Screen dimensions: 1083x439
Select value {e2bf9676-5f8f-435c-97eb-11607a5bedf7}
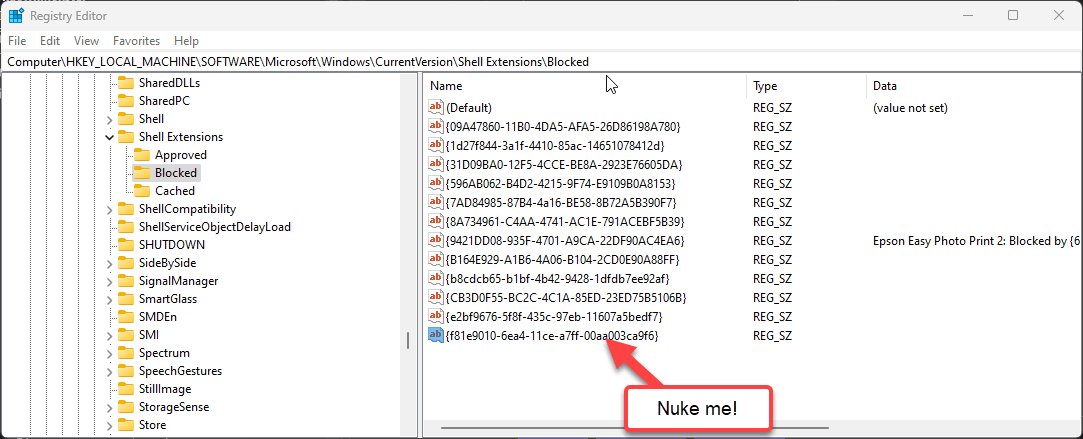coord(554,316)
